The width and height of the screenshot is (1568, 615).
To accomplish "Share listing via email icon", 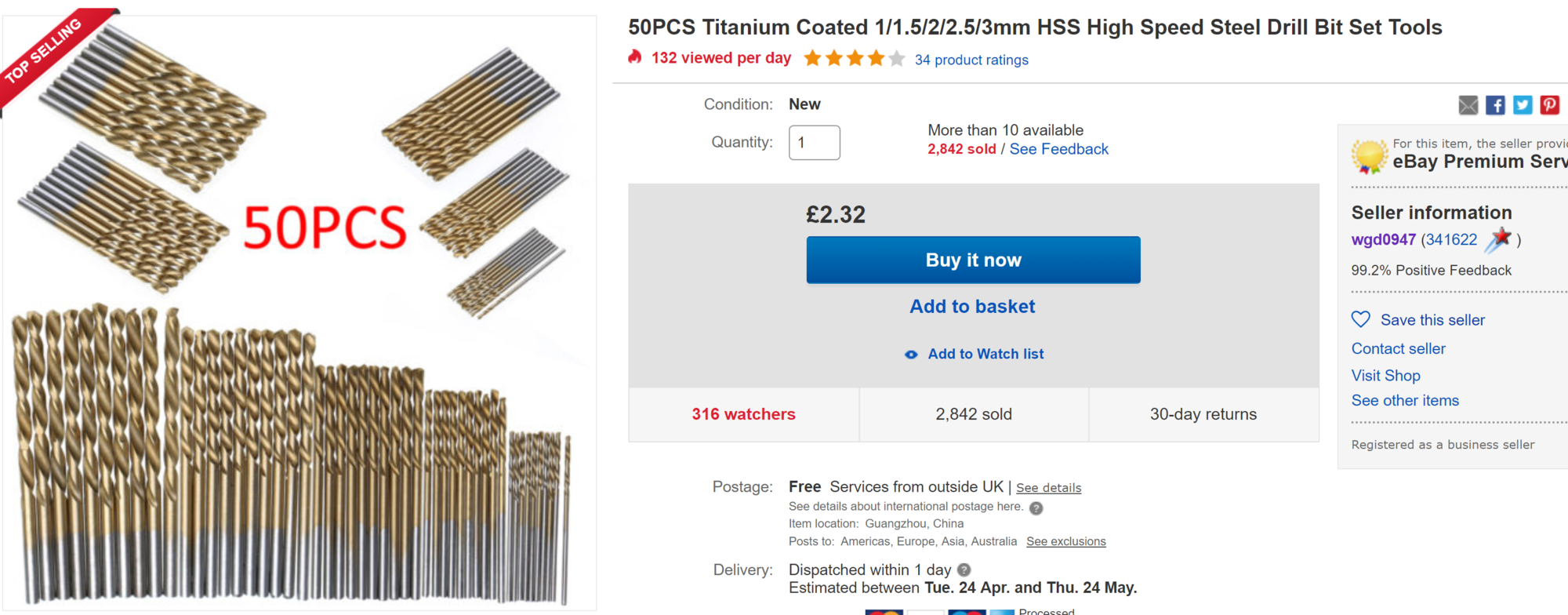I will [1468, 105].
